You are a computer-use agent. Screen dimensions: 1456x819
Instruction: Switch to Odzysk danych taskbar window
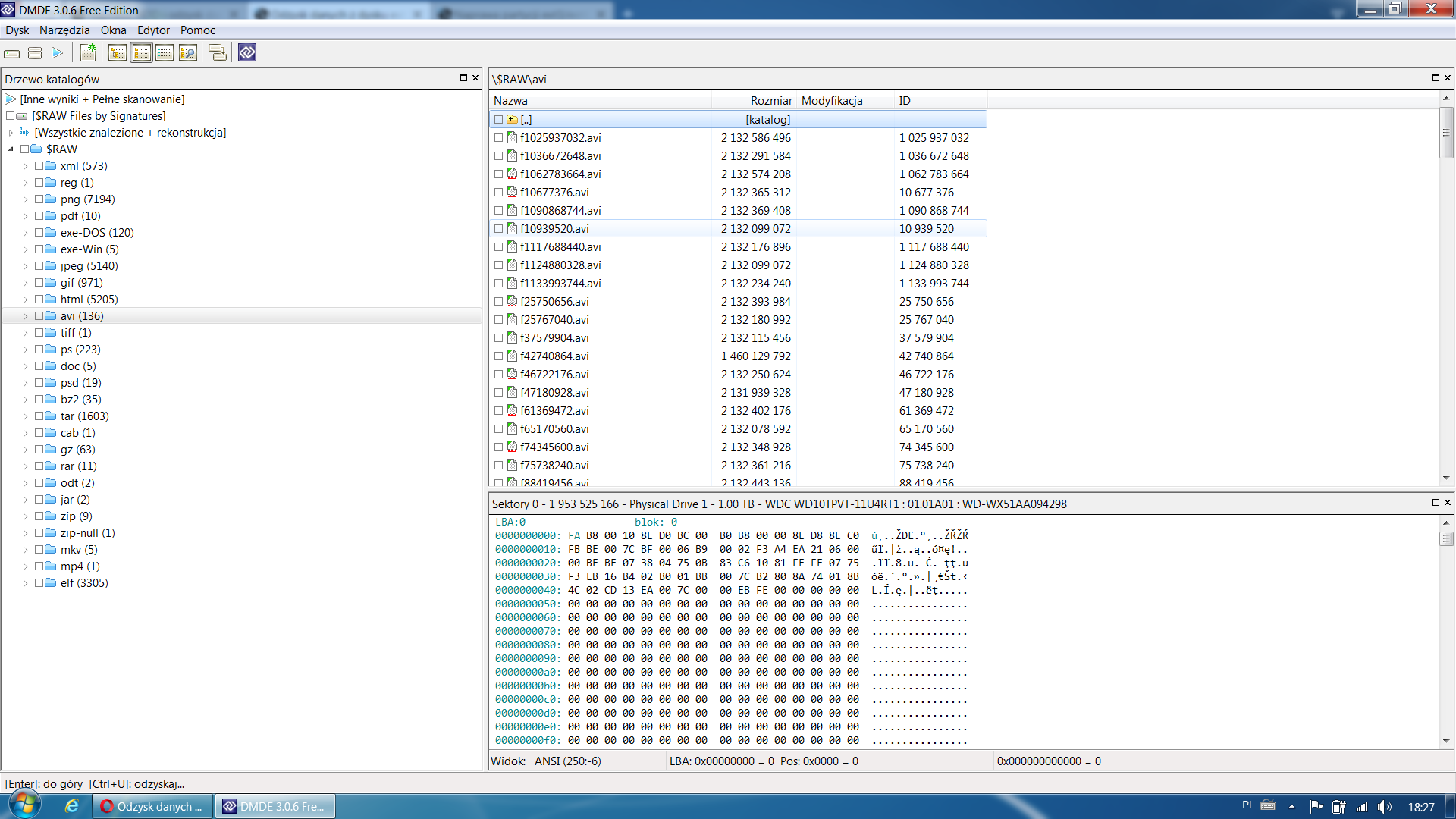tap(152, 807)
